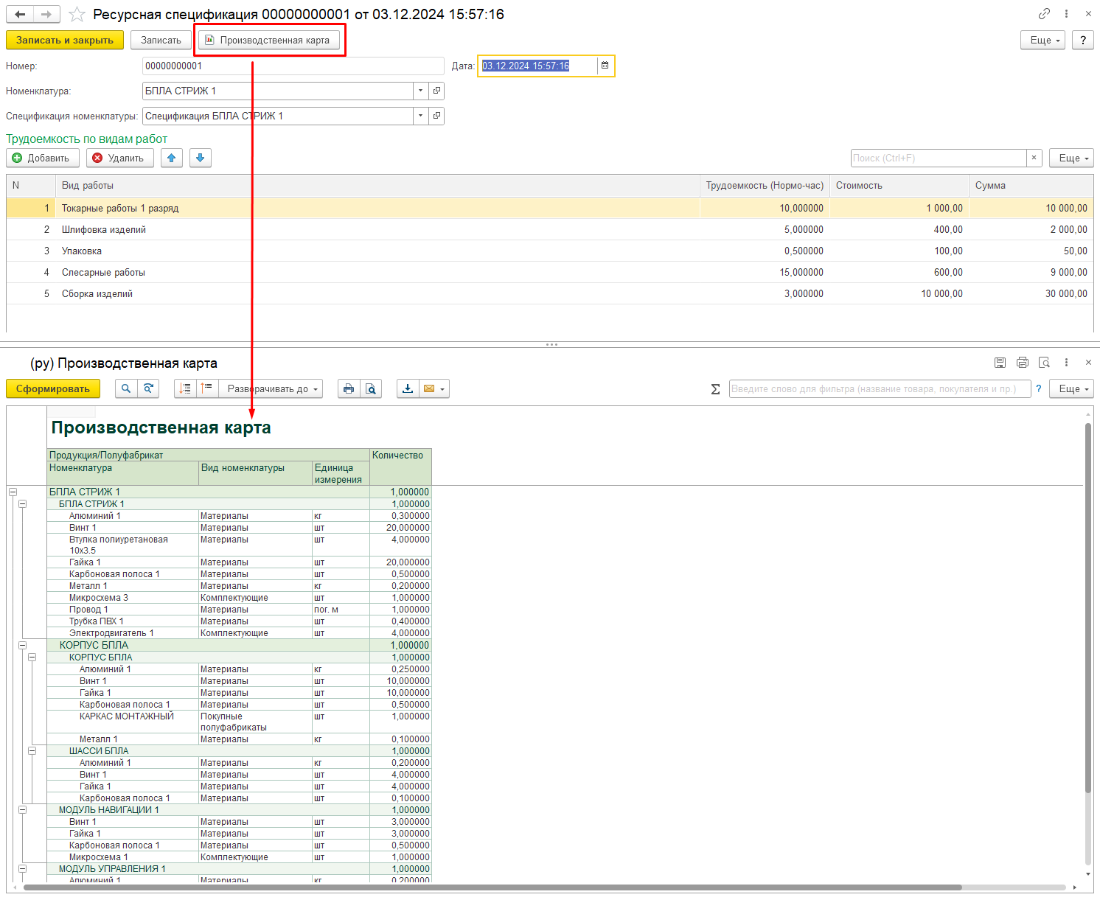Print the production card report
Viewport: 1100px width, 900px height.
coord(347,389)
